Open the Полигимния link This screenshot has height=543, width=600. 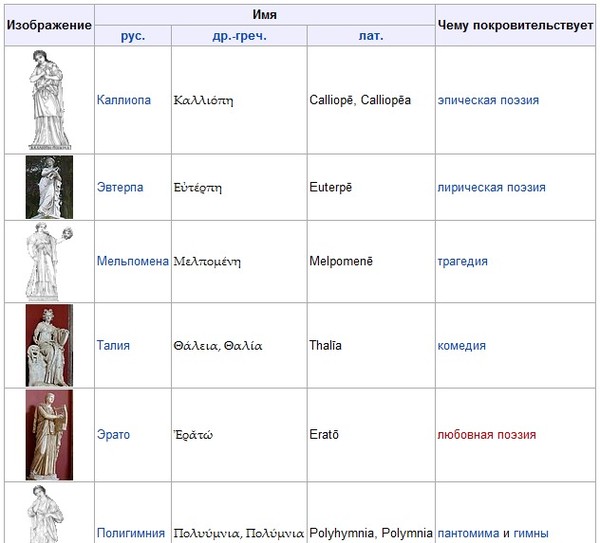(x=131, y=533)
